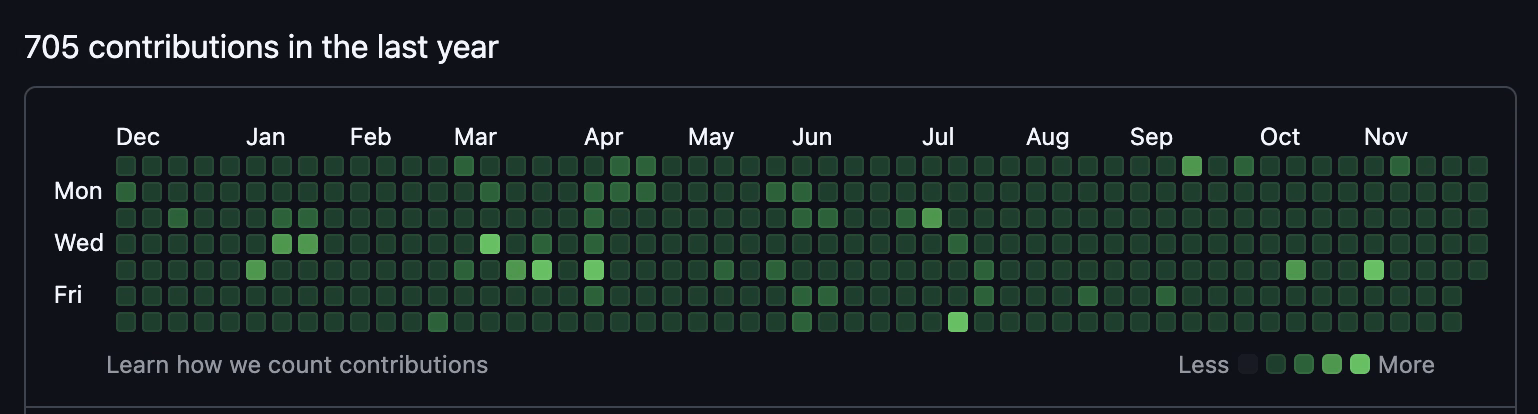The height and width of the screenshot is (414, 1538).
Task: Open 'Learn how we count contributions' link
Action: click(x=297, y=365)
